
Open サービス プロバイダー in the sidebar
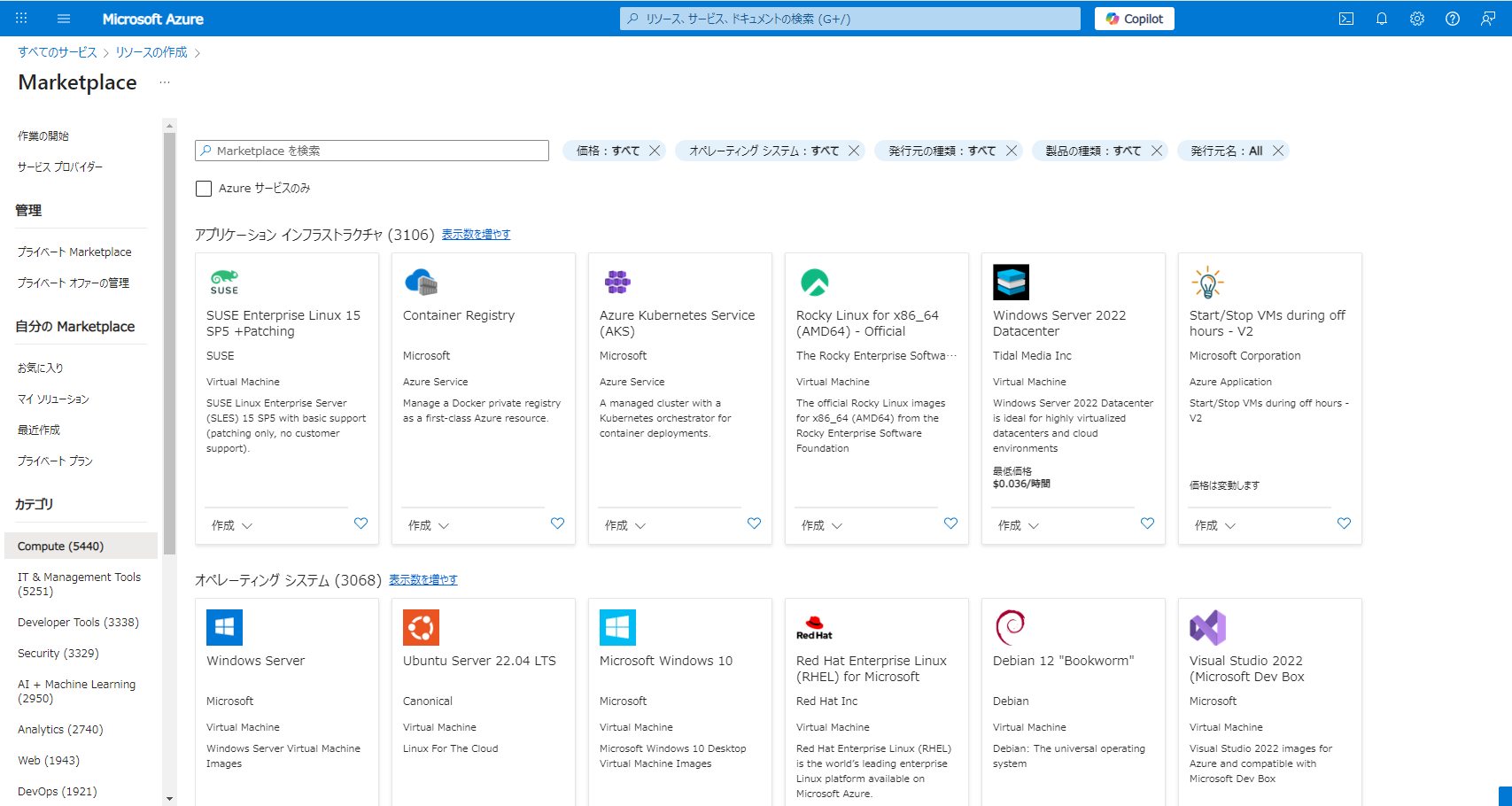[60, 167]
